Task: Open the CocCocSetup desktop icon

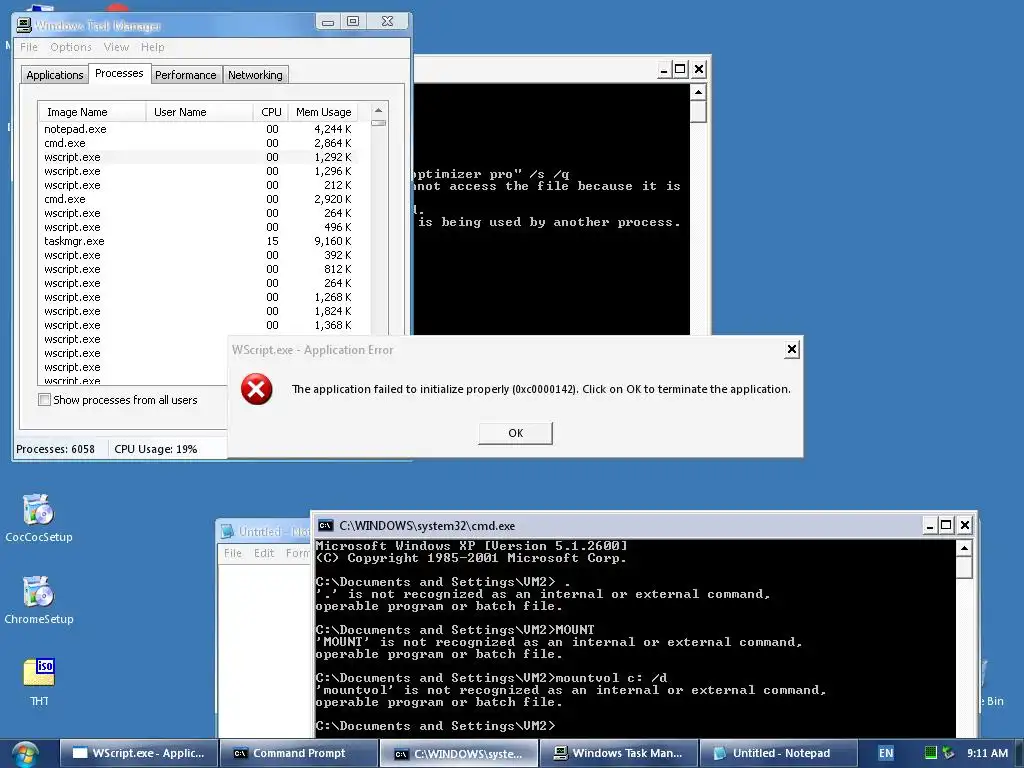Action: pyautogui.click(x=39, y=518)
